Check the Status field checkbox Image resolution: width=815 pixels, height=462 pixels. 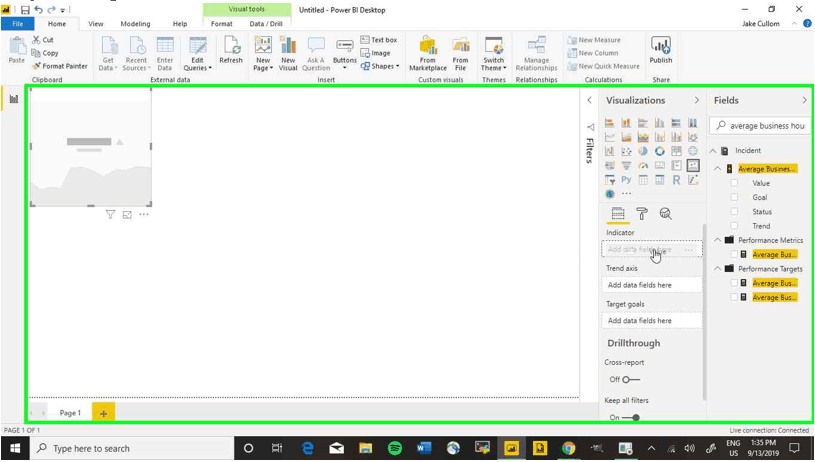pyautogui.click(x=734, y=212)
